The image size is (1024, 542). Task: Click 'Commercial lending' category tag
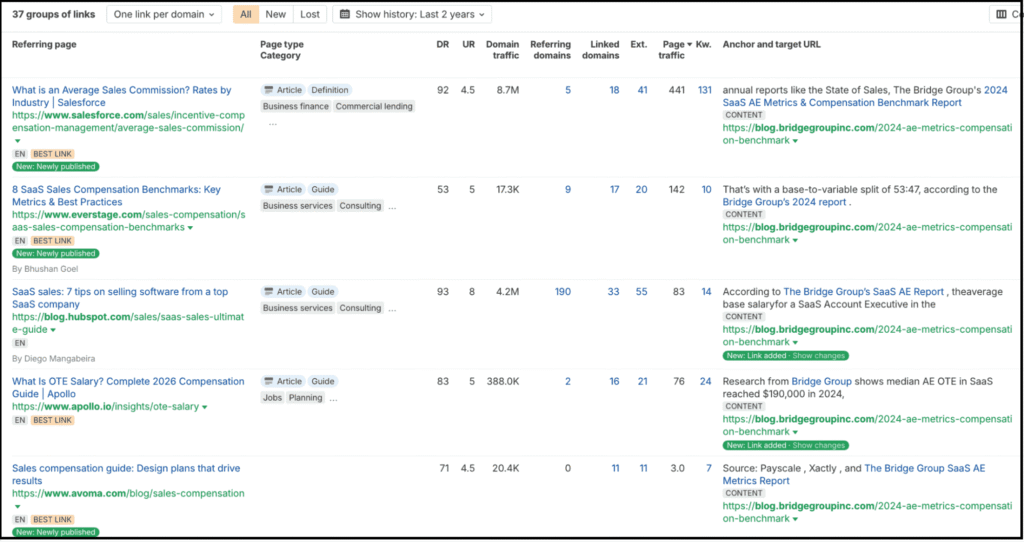[374, 106]
